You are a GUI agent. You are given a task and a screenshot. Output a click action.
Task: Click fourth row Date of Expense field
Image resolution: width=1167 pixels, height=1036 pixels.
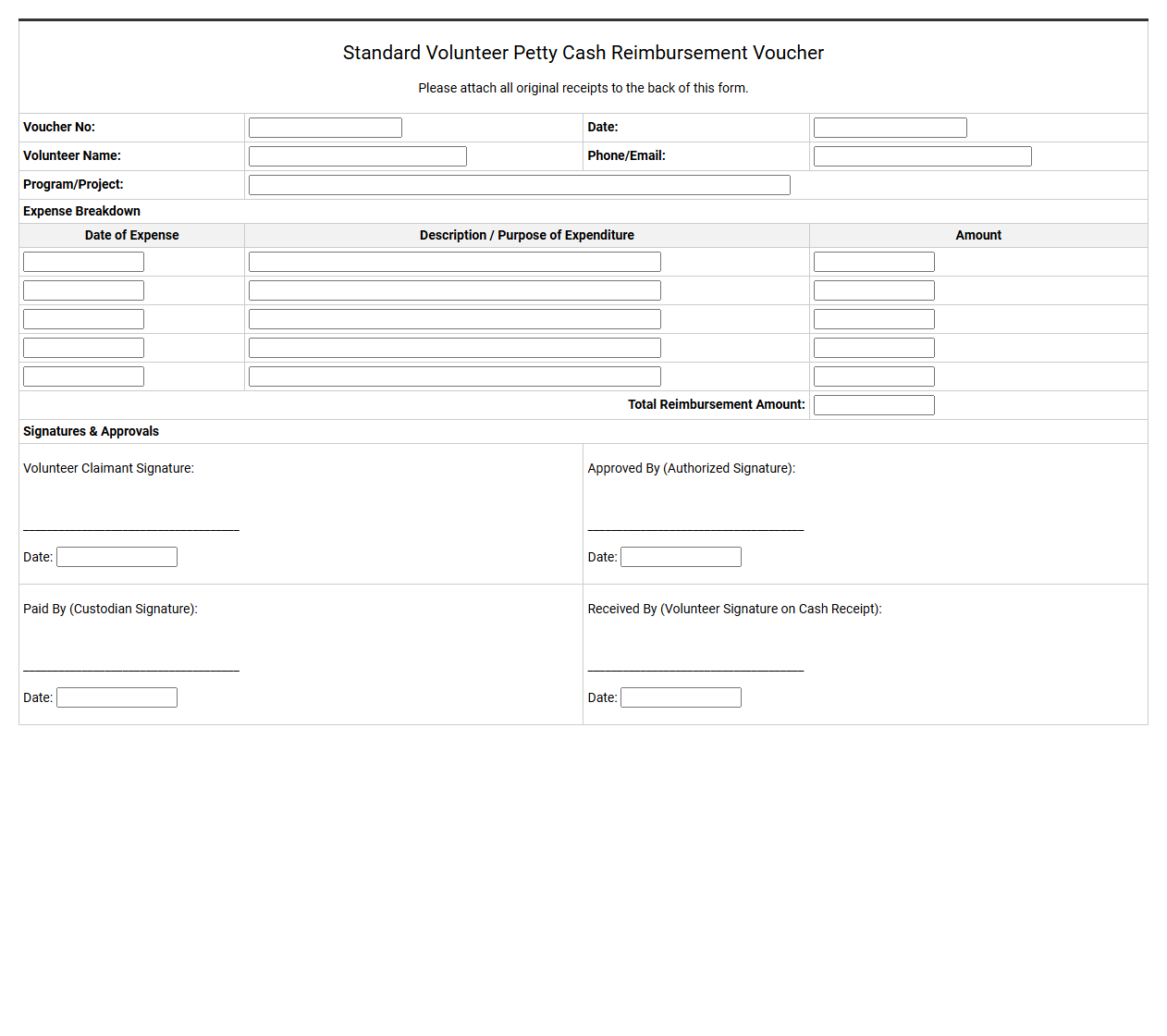83,348
